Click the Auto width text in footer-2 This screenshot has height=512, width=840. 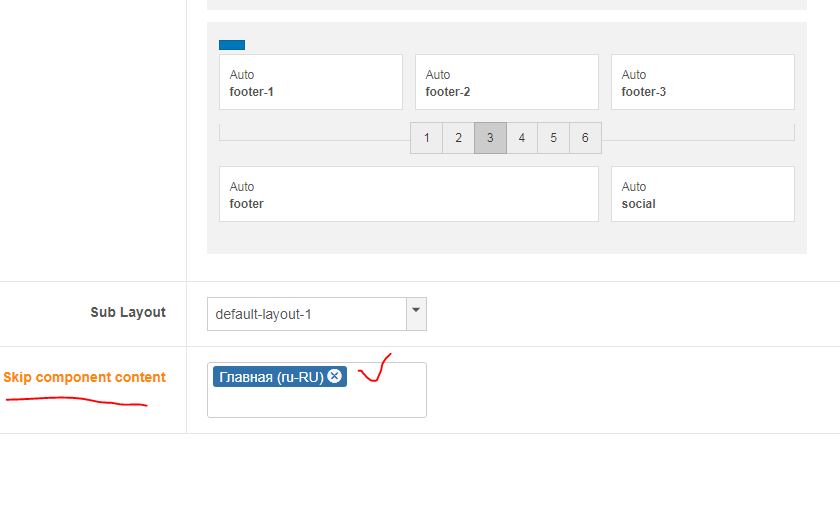438,74
